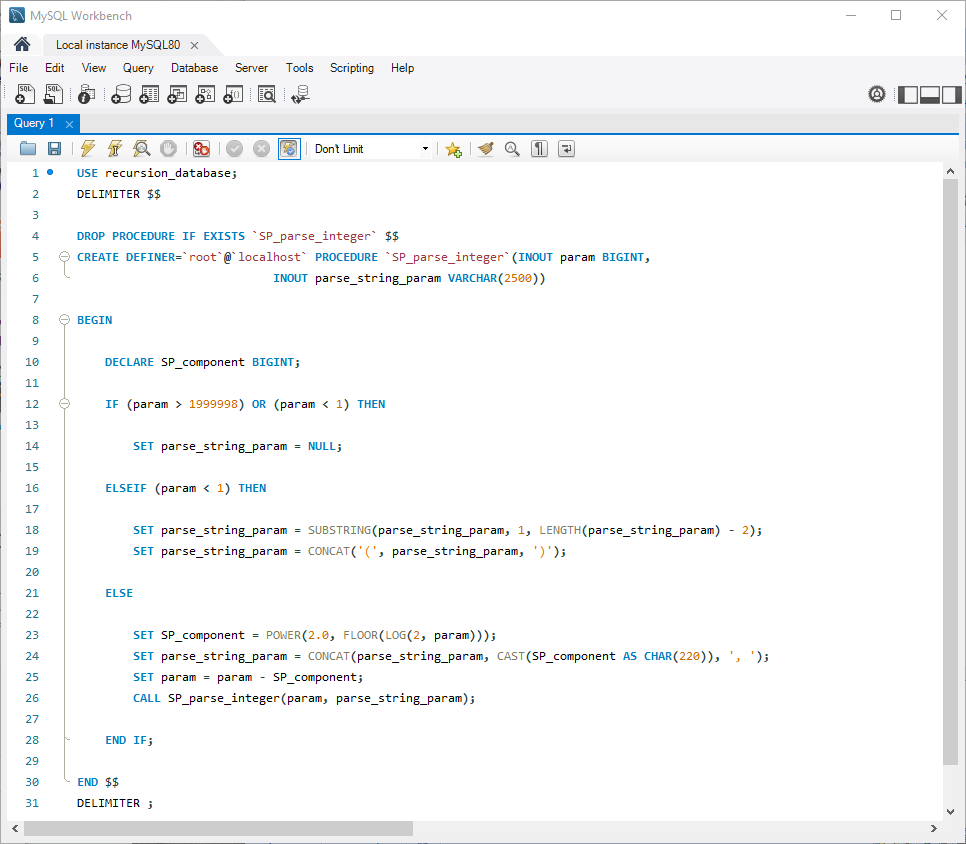This screenshot has width=966, height=844.
Task: Open the Database menu
Action: point(194,68)
